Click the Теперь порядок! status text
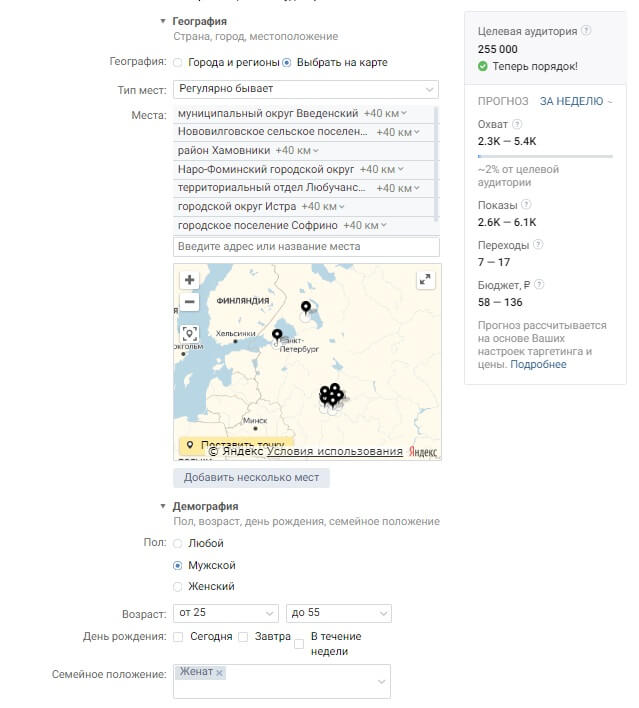This screenshot has height=708, width=639. tap(535, 66)
